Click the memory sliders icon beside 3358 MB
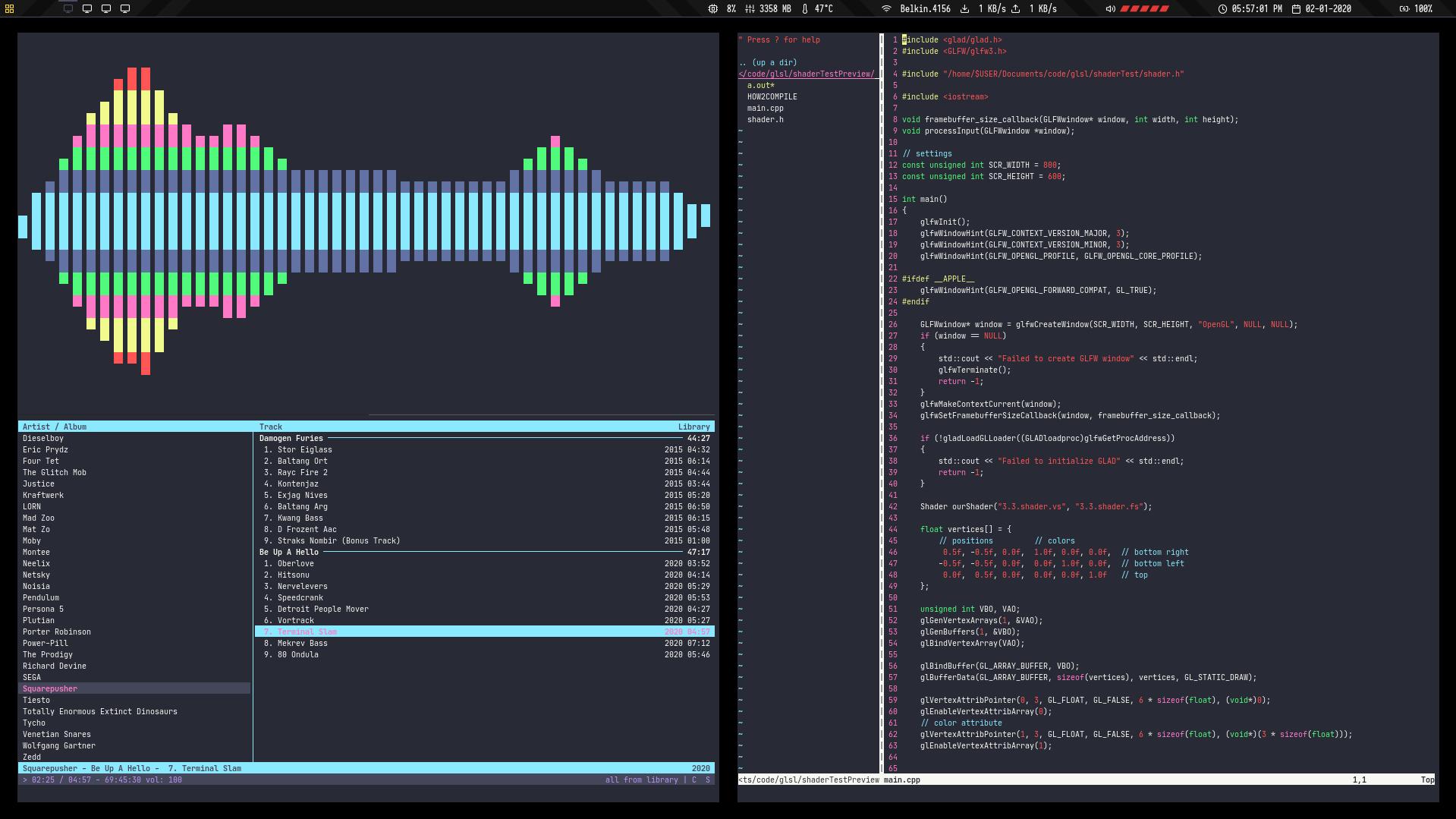The height and width of the screenshot is (819, 1456). click(x=750, y=9)
